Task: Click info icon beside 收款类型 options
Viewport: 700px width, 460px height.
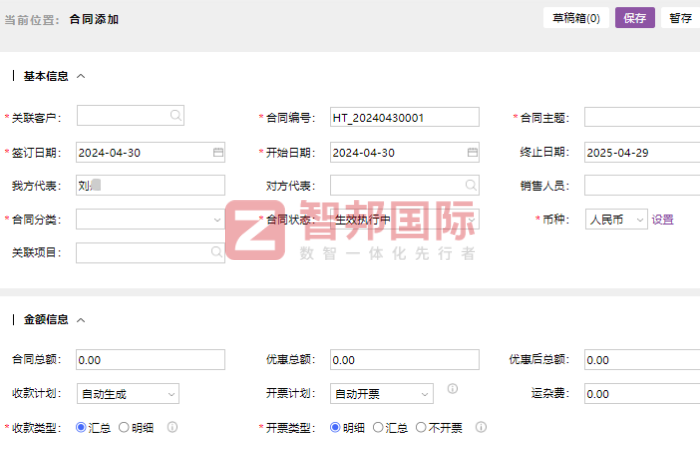Action: tap(173, 427)
